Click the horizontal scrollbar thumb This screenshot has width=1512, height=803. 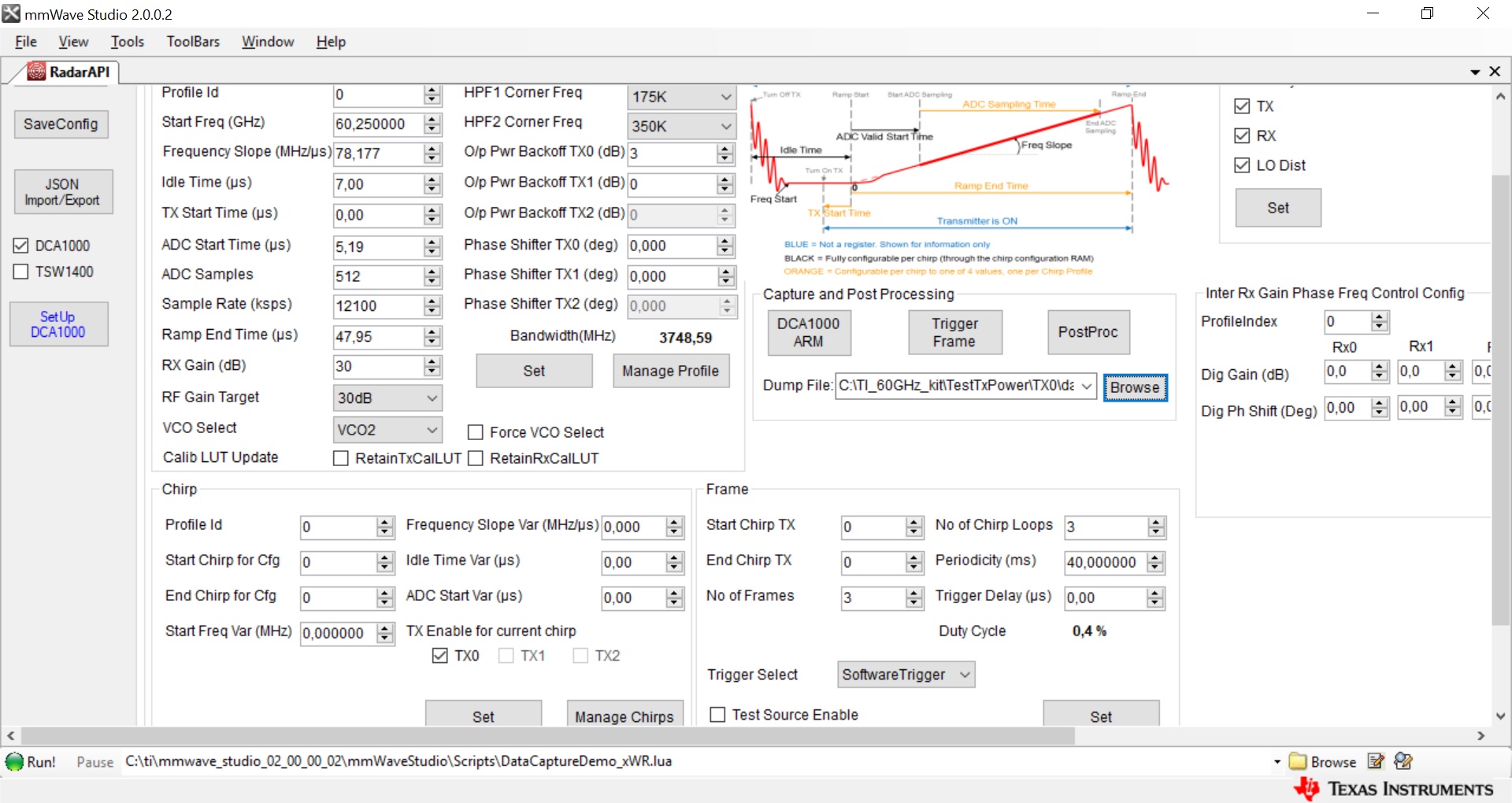tap(547, 736)
